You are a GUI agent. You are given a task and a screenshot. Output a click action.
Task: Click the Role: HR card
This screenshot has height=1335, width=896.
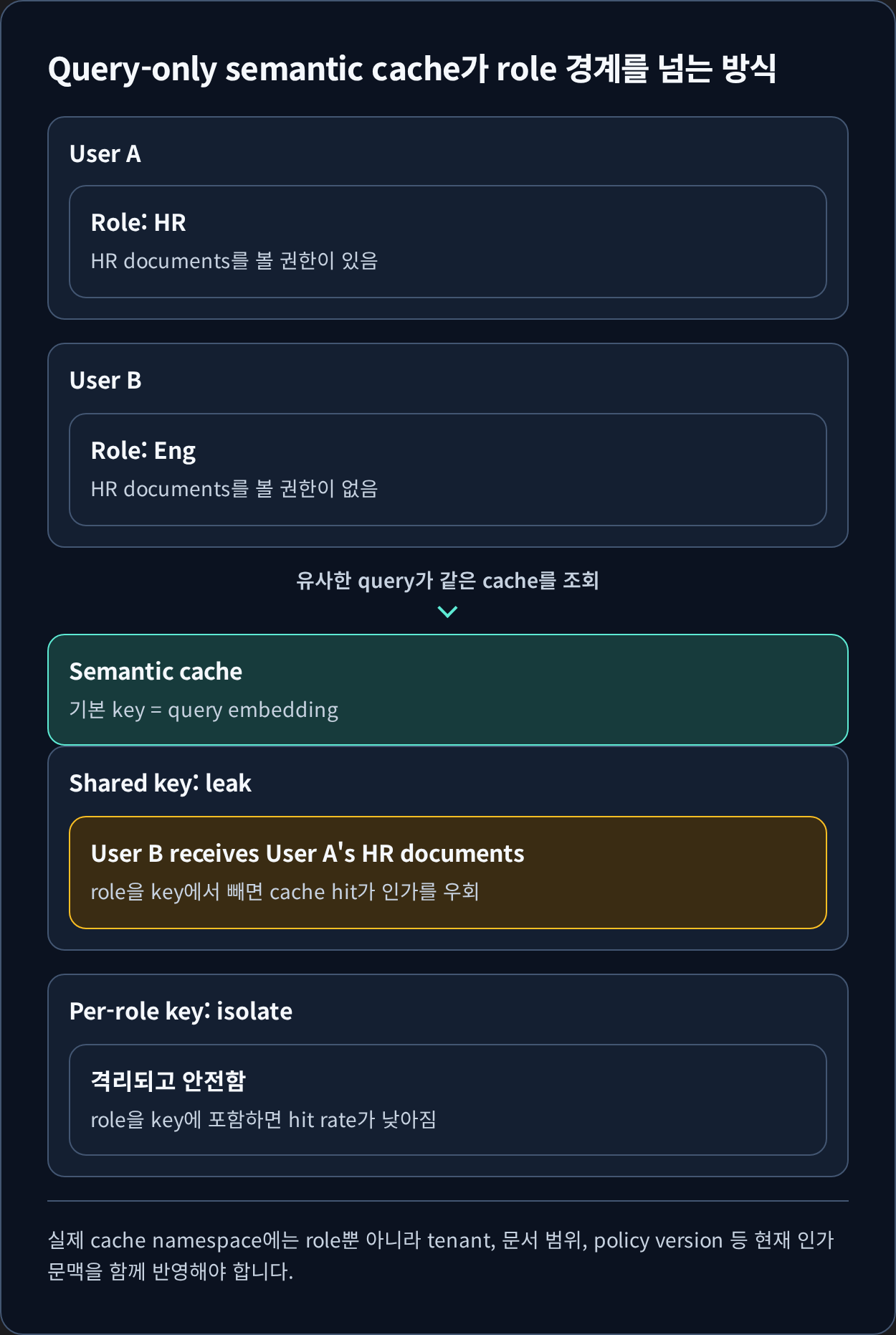coord(448,242)
